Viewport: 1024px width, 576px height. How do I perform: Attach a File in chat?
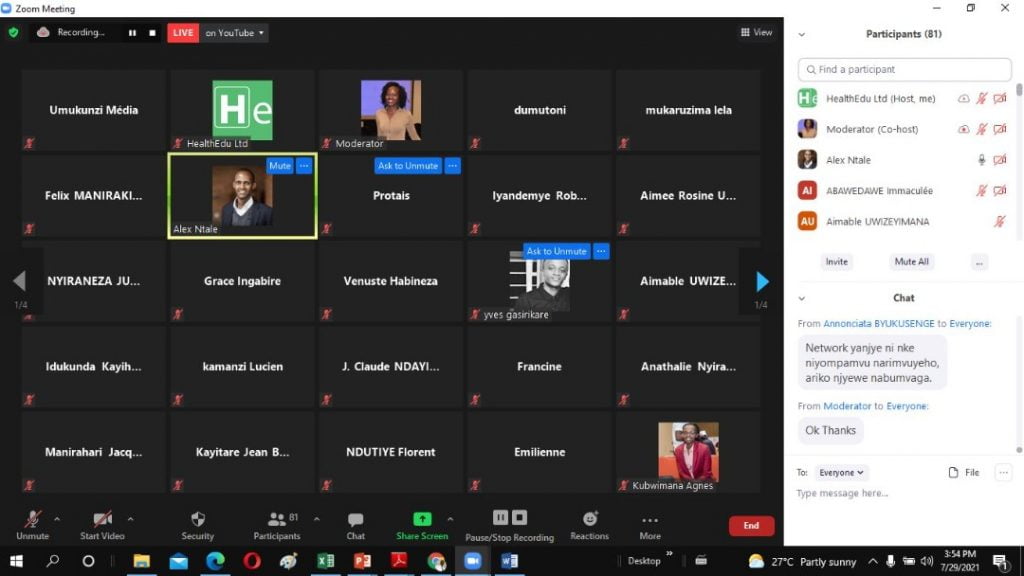point(964,472)
